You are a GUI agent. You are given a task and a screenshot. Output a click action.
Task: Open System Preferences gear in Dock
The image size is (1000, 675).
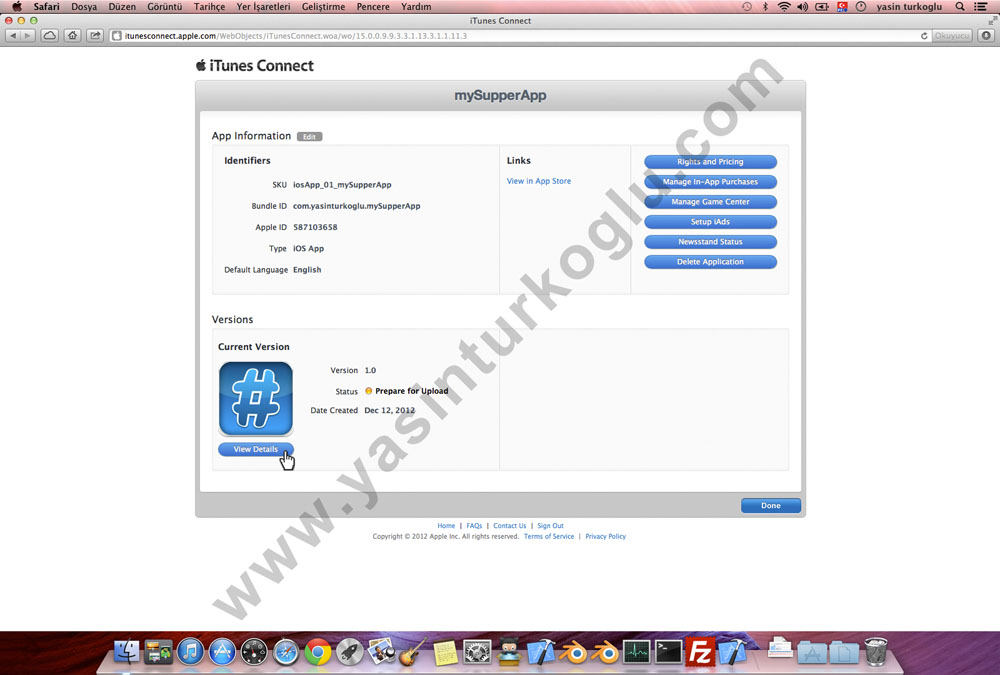pyautogui.click(x=477, y=652)
